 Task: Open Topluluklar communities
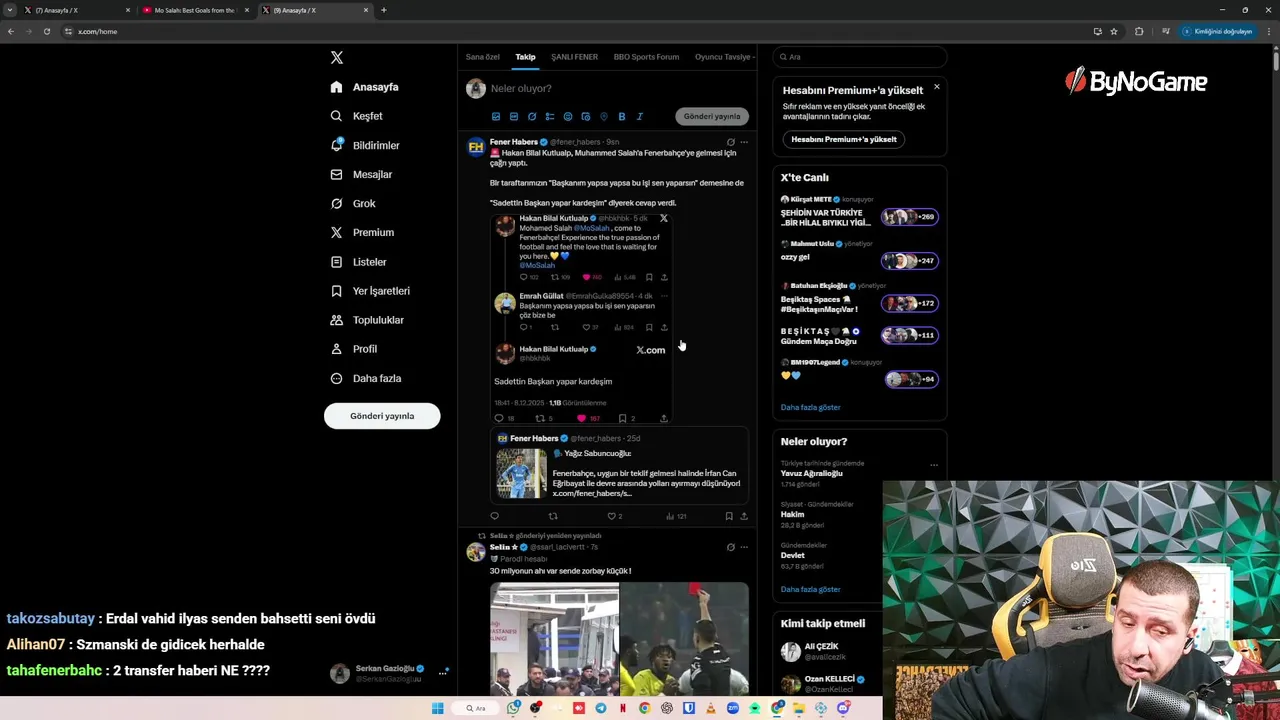(x=367, y=320)
